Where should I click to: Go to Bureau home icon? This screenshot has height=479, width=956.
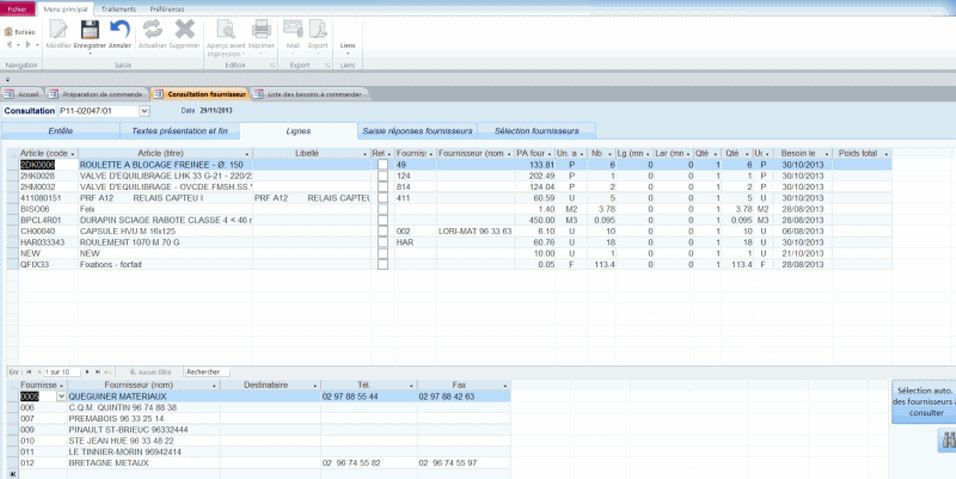(9, 32)
